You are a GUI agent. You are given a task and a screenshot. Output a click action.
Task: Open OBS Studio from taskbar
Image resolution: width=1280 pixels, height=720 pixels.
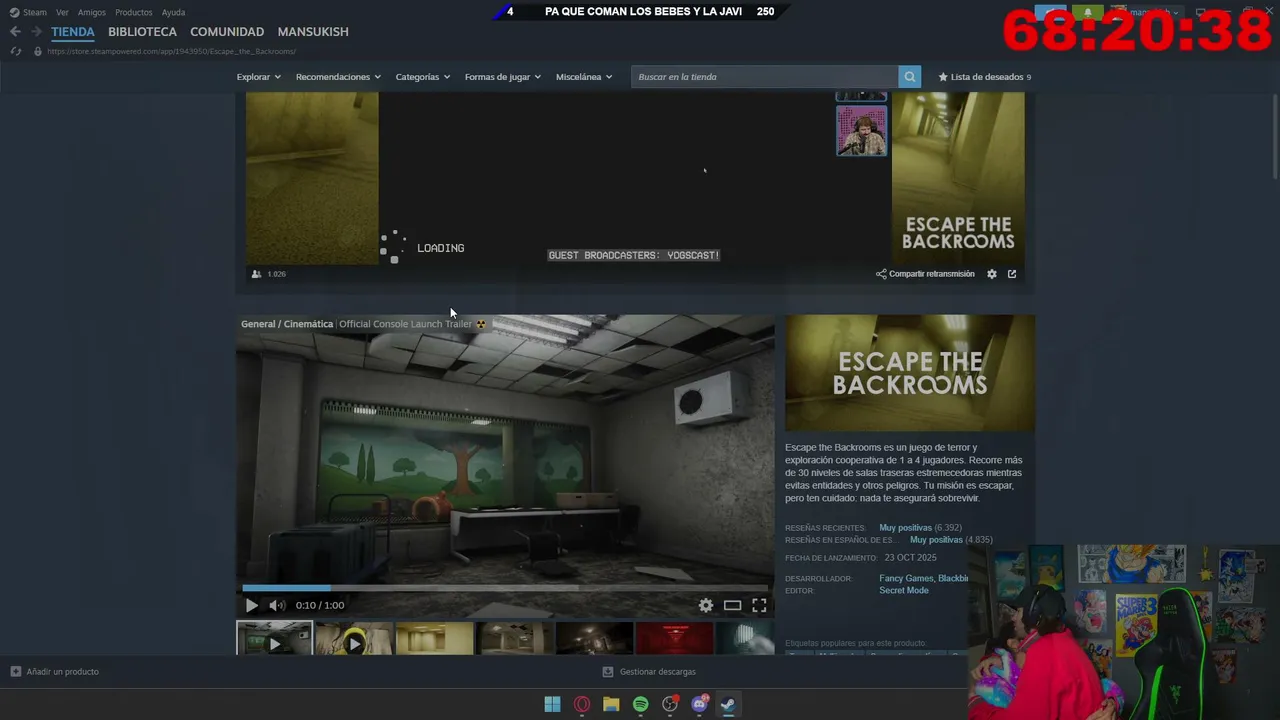point(670,704)
